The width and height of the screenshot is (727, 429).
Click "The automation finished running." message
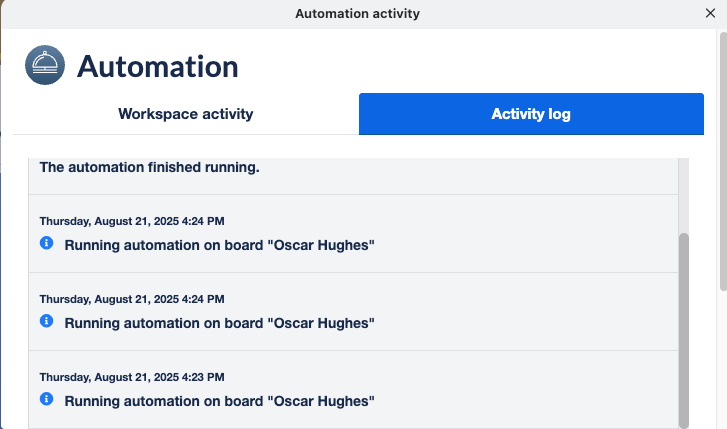point(149,167)
